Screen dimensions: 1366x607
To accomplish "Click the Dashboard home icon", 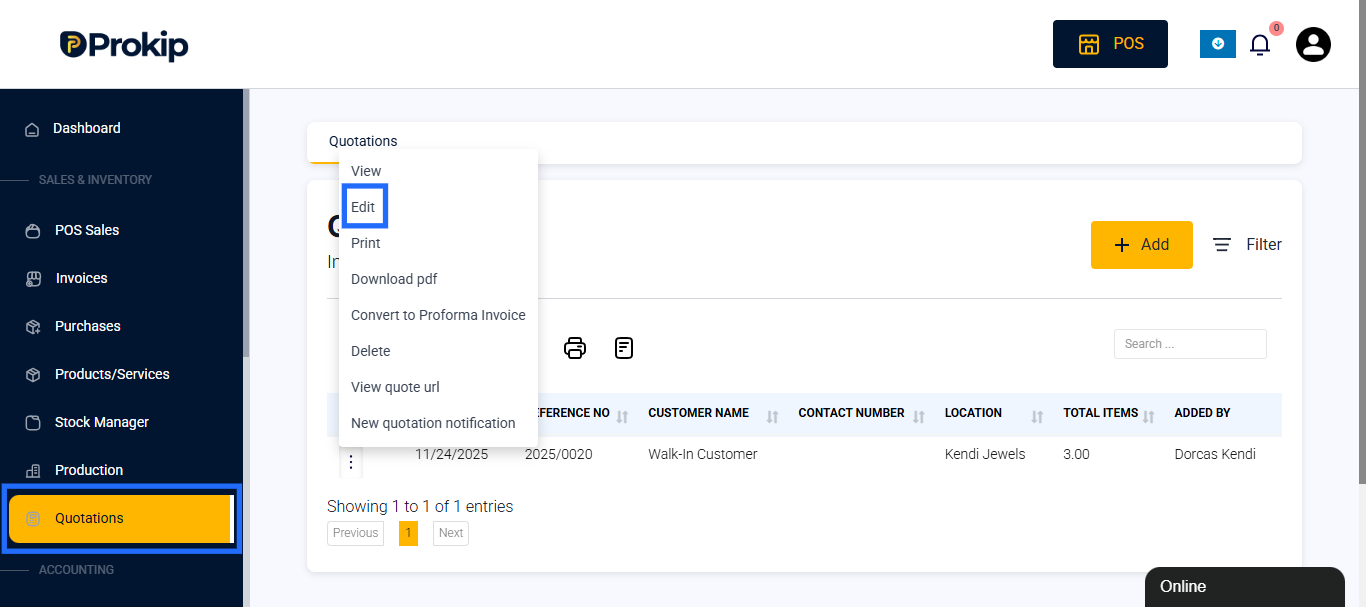I will click(33, 129).
